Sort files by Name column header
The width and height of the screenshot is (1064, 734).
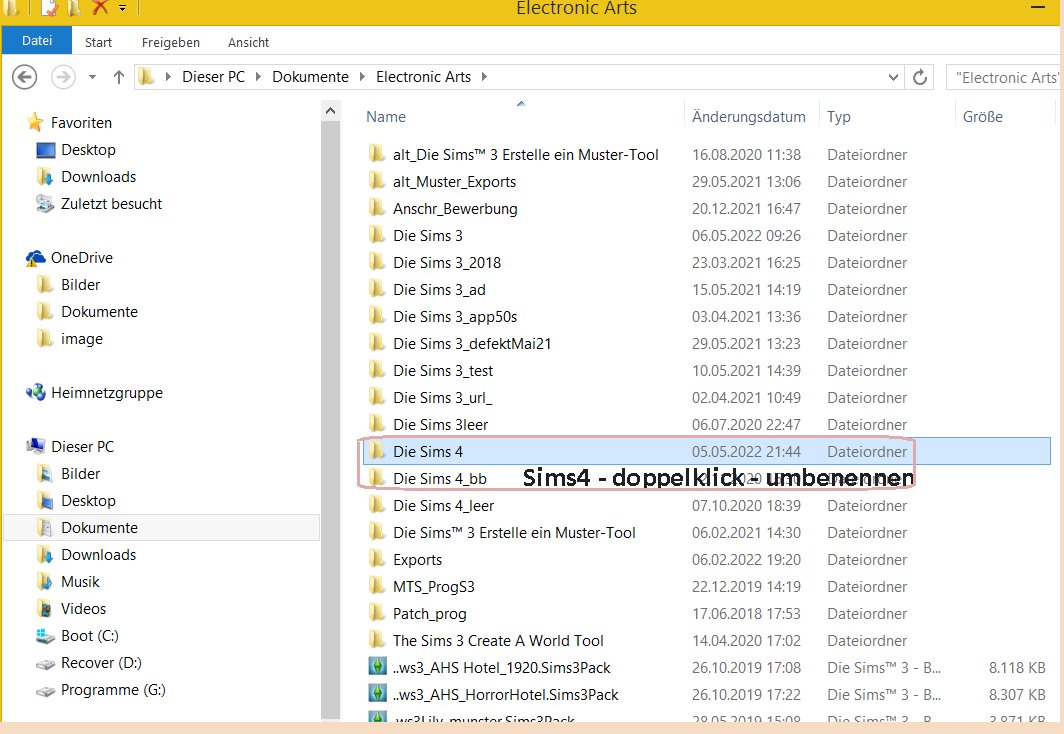click(386, 117)
